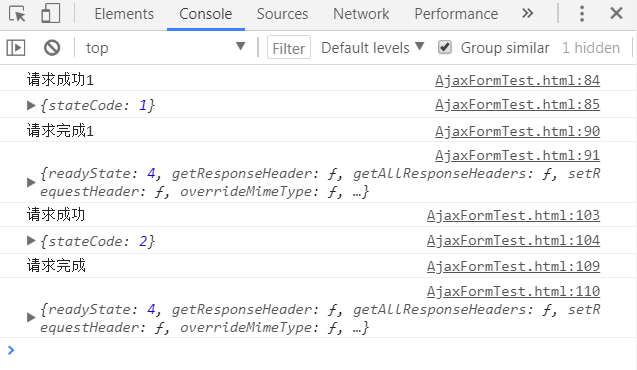637x370 pixels.
Task: Switch to the Network tab
Action: click(361, 14)
